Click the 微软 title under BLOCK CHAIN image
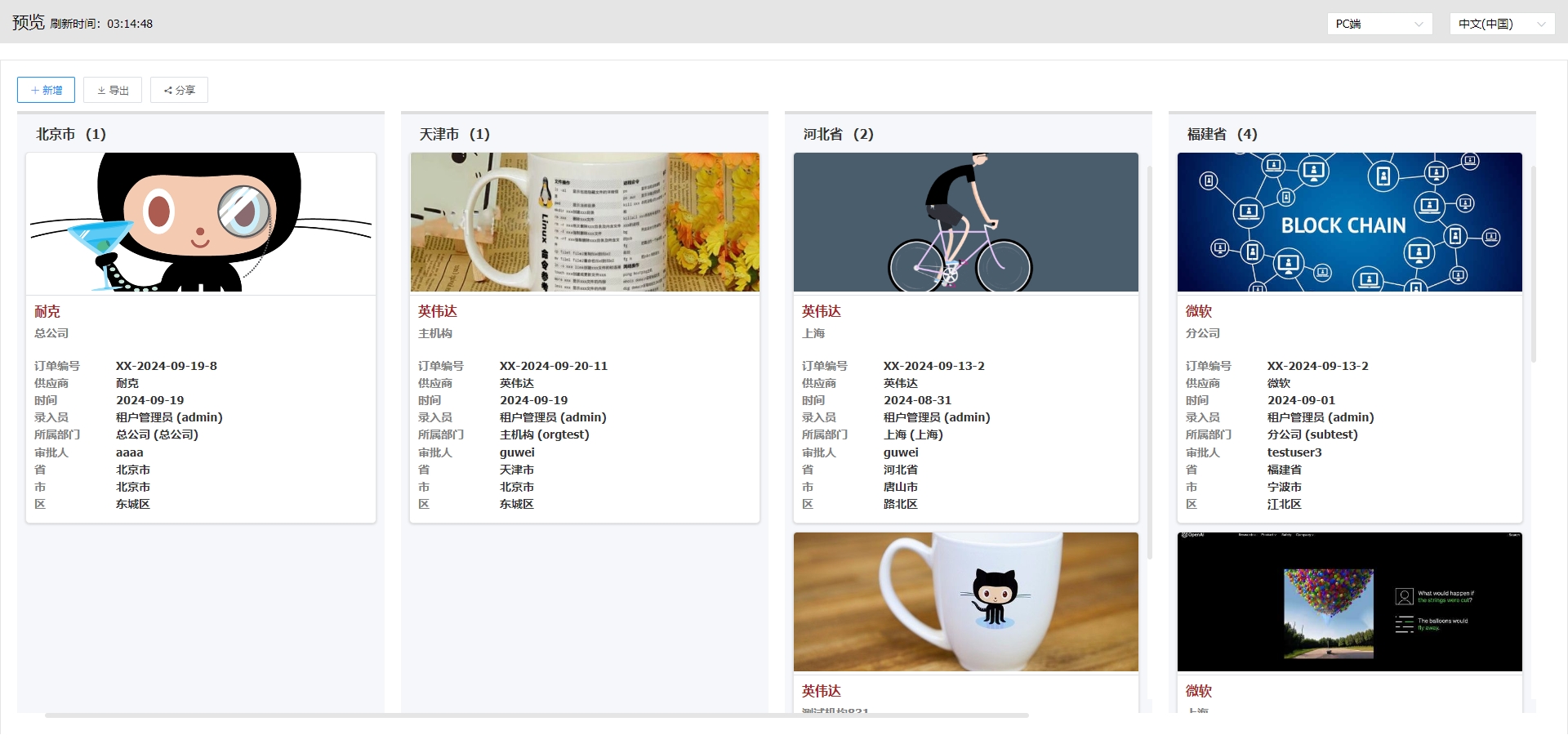This screenshot has height=744, width=1568. (x=1199, y=311)
